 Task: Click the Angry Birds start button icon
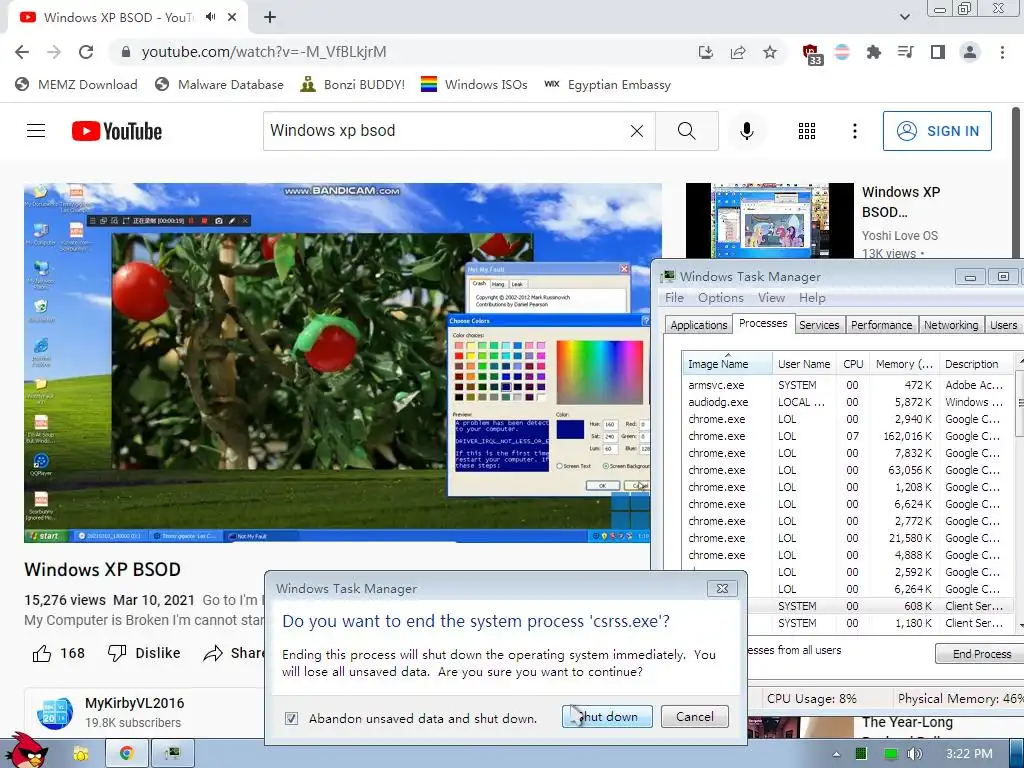(27, 751)
